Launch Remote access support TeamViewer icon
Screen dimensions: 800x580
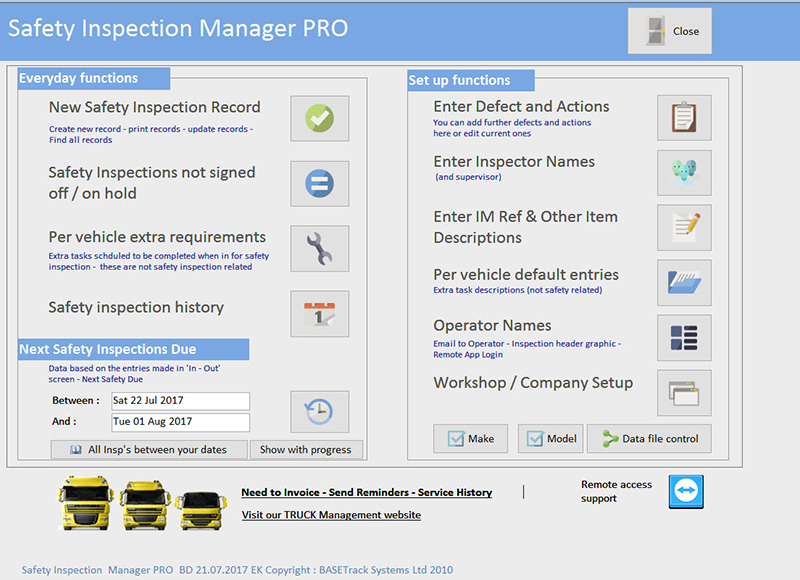click(x=686, y=492)
